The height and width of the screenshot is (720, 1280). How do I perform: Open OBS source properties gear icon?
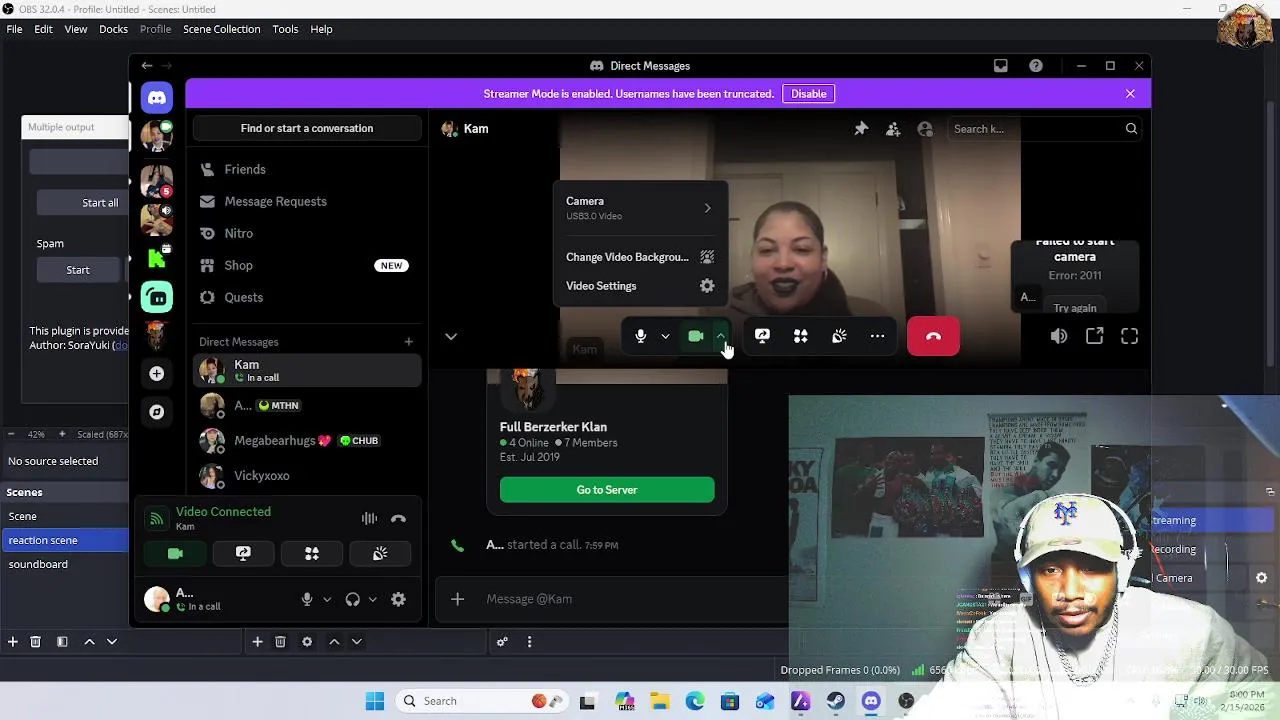pyautogui.click(x=307, y=642)
